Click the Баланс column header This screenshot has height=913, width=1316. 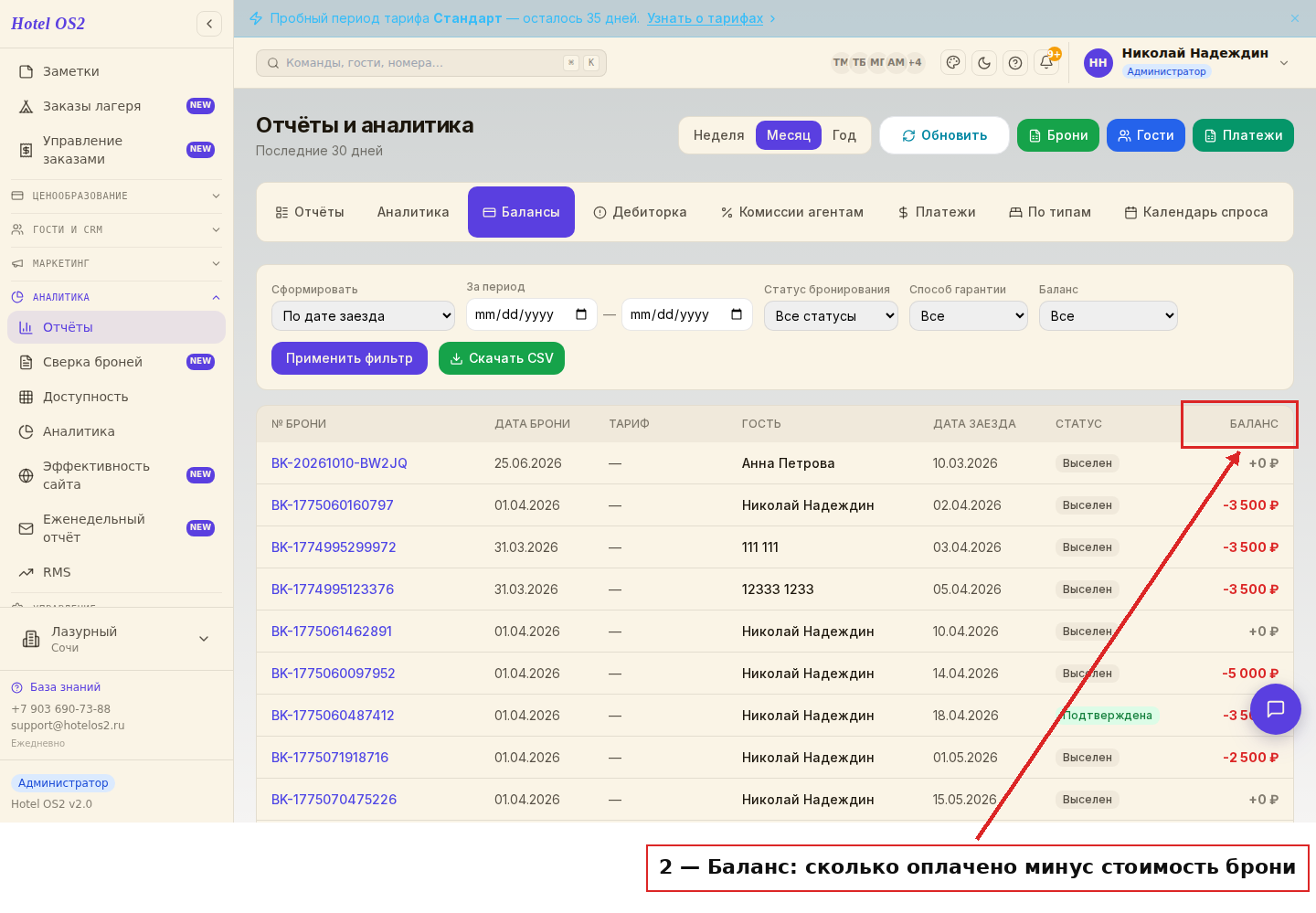pos(1254,424)
